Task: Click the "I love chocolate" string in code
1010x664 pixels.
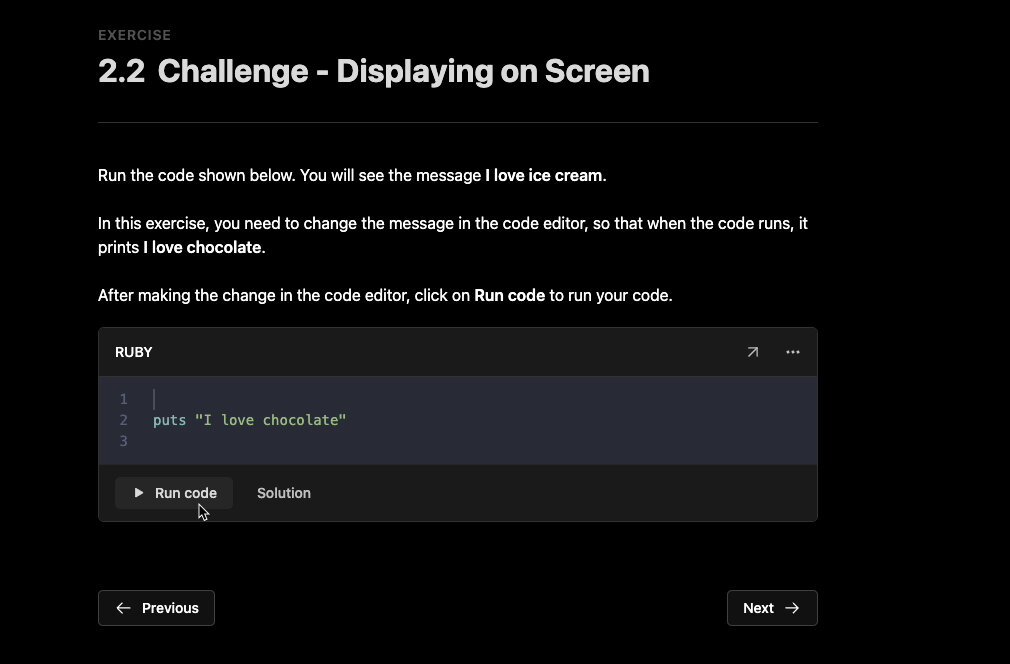Action: point(271,421)
